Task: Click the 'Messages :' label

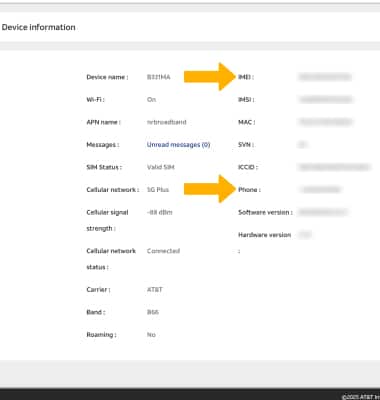Action: (103, 145)
